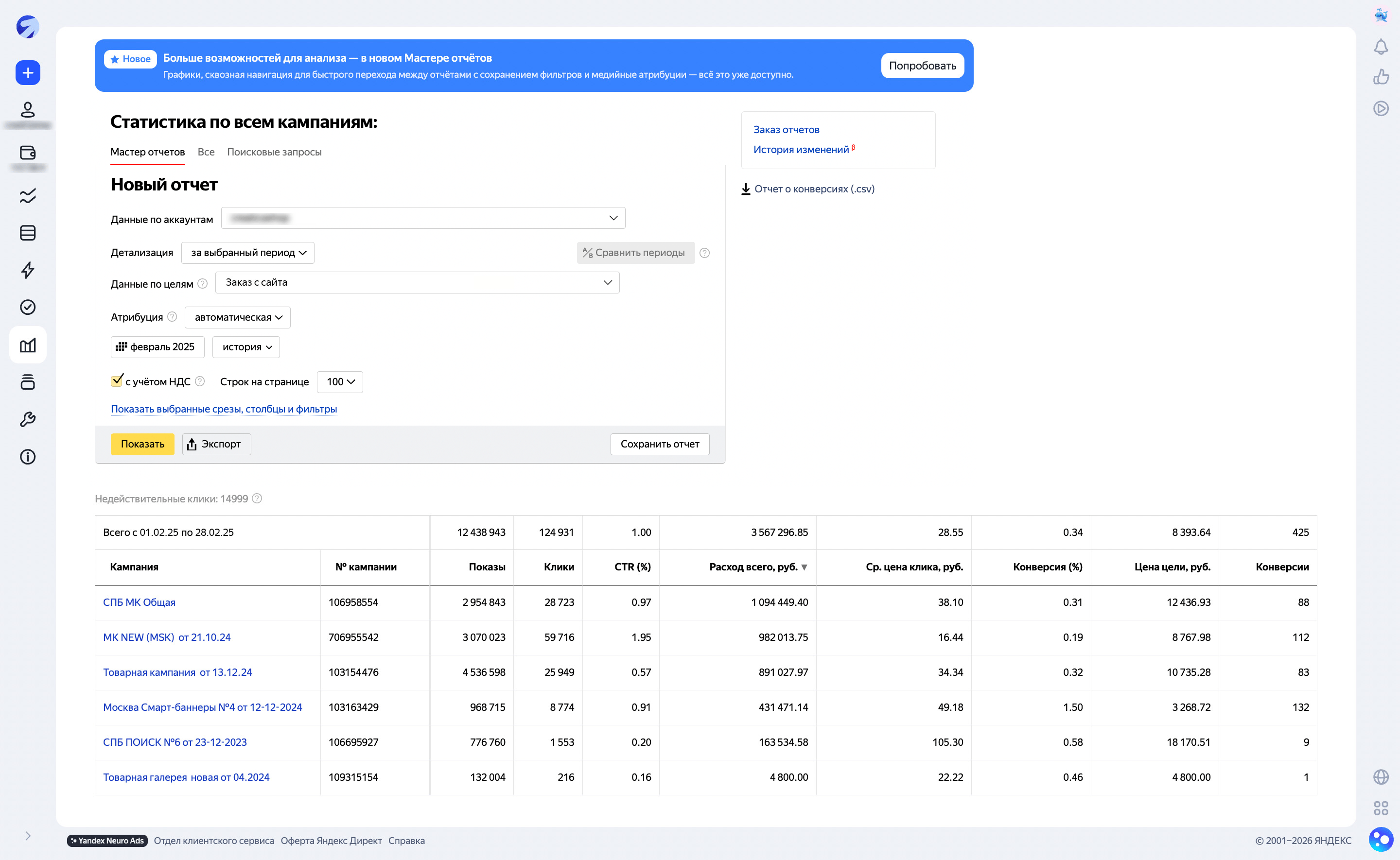Click the info circle icon in sidebar
Viewport: 1400px width, 860px height.
pos(27,457)
